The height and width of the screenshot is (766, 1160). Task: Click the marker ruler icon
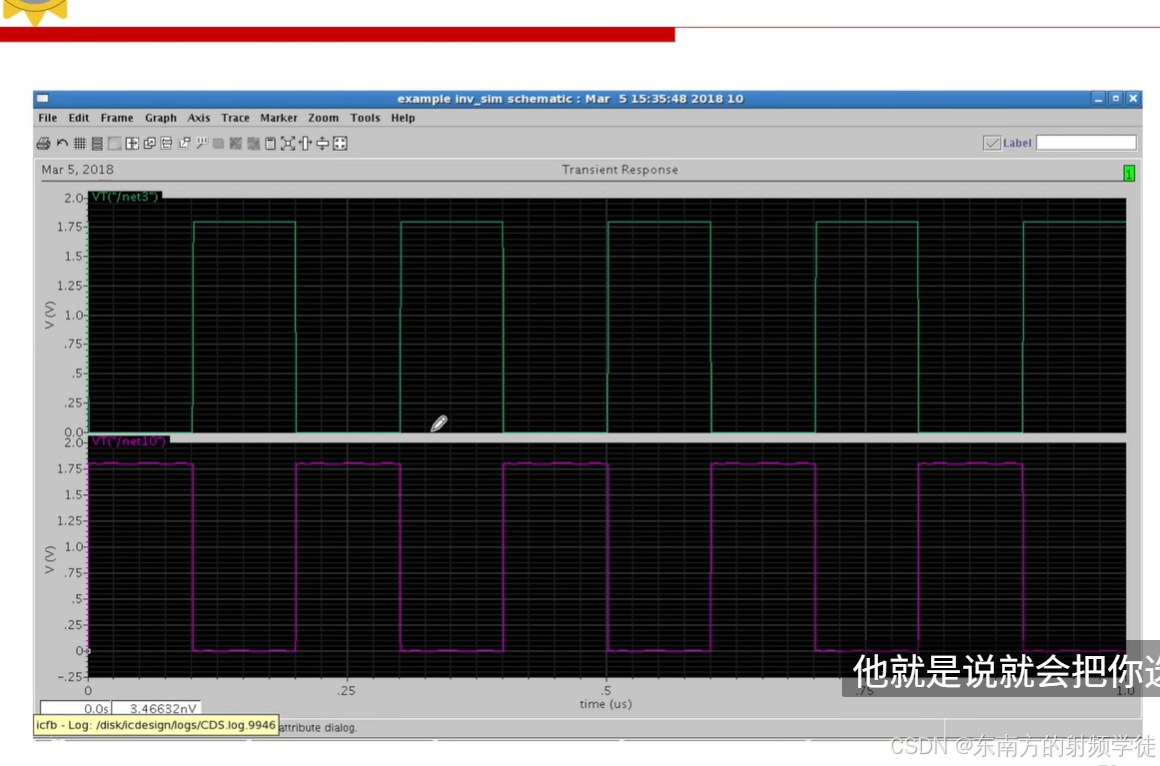[x=201, y=144]
